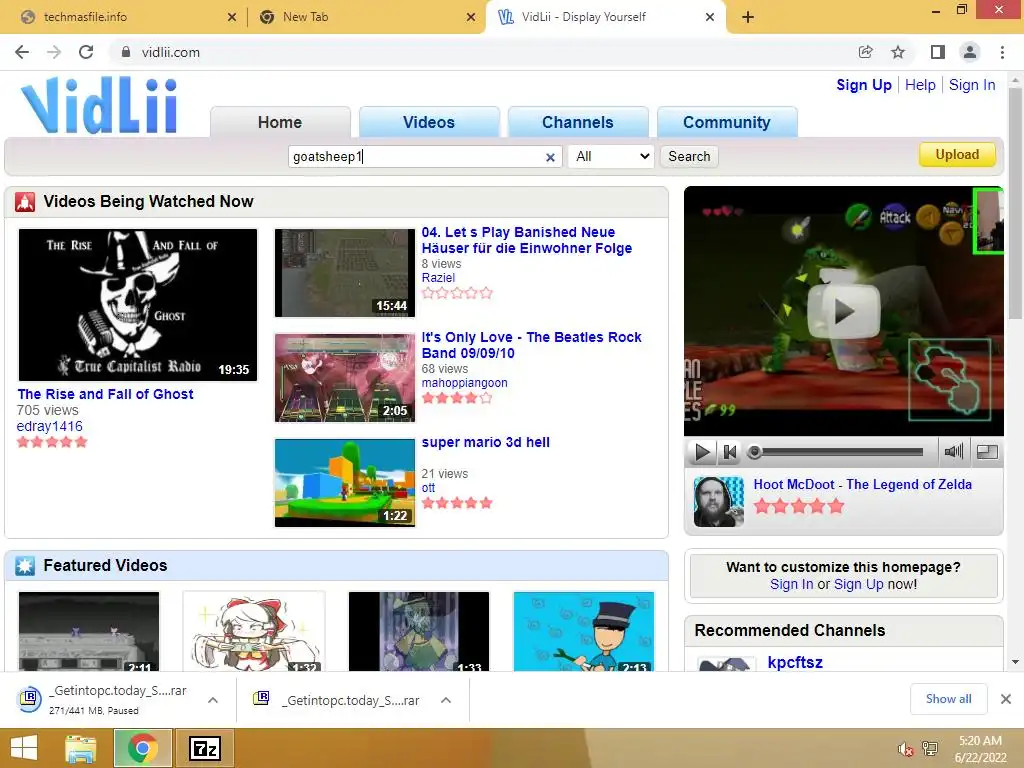Screen dimensions: 1024x768
Task: Rate Hoot McDoot video with stars
Action: (799, 506)
